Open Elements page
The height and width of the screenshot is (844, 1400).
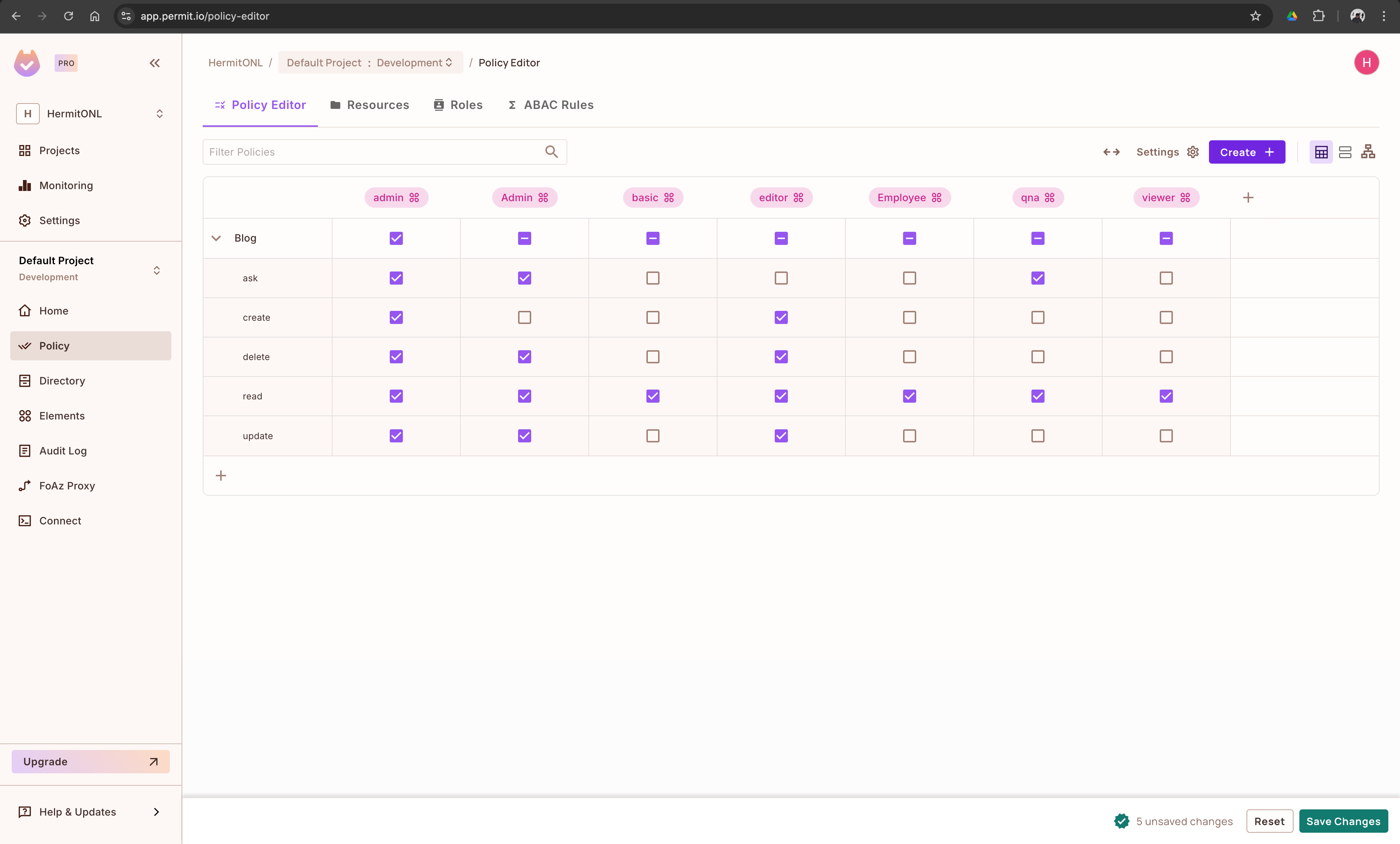(91, 416)
